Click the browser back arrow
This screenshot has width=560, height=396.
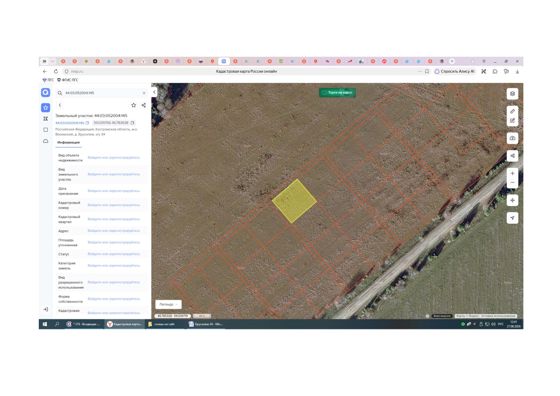coord(45,71)
